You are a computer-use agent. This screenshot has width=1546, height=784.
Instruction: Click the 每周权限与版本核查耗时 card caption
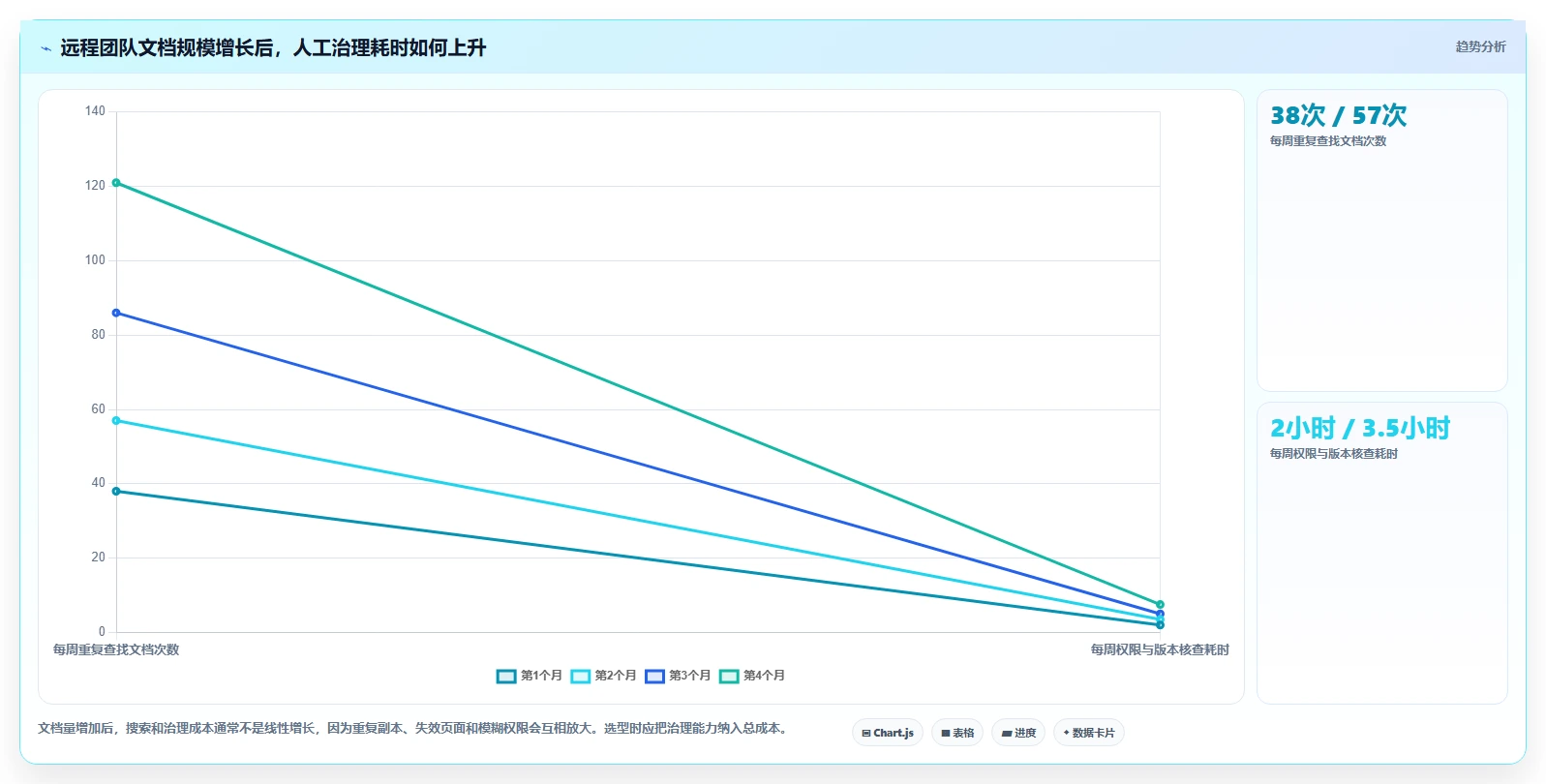tap(1334, 454)
